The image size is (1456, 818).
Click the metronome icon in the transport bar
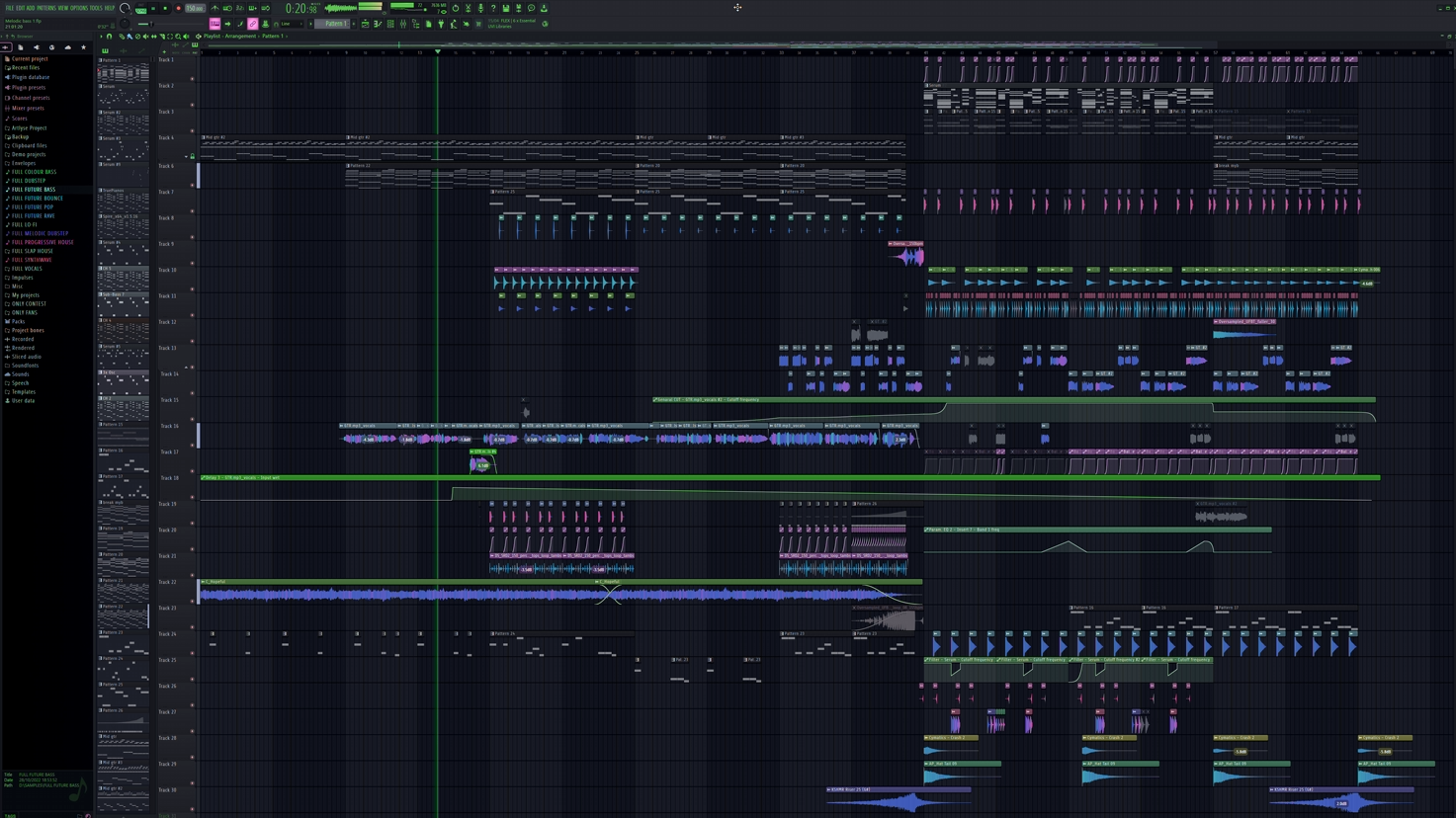pyautogui.click(x=215, y=8)
